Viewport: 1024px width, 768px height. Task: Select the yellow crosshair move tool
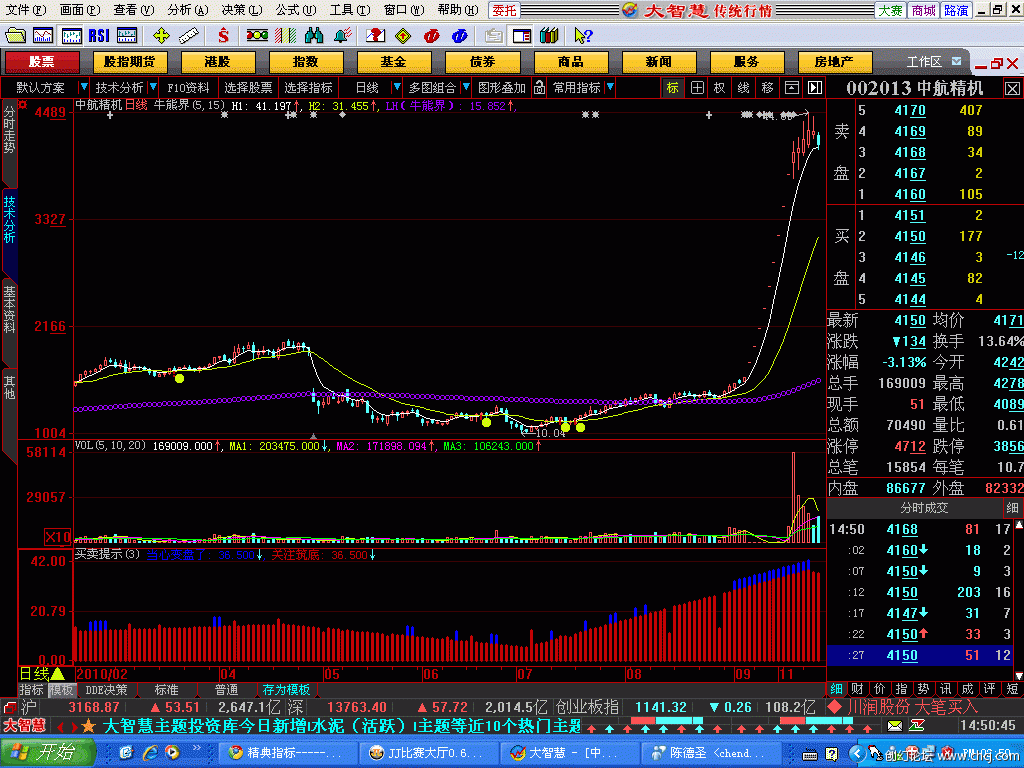[161, 35]
